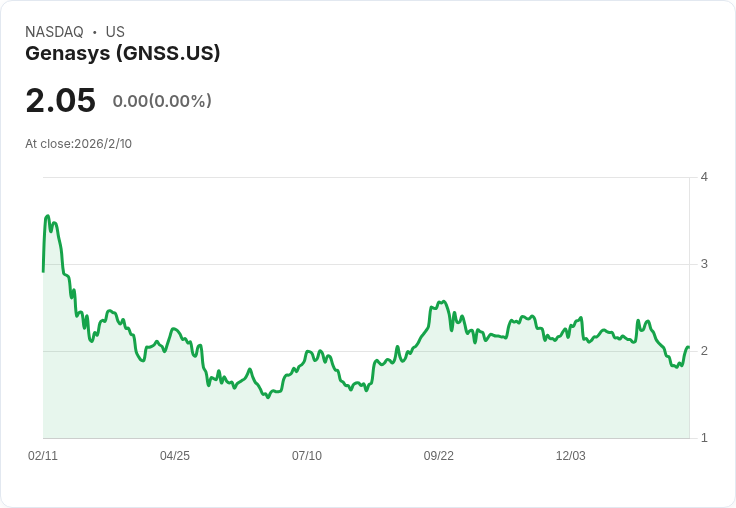Click the 02/11 date on x-axis
This screenshot has height=508, width=736.
(x=43, y=455)
